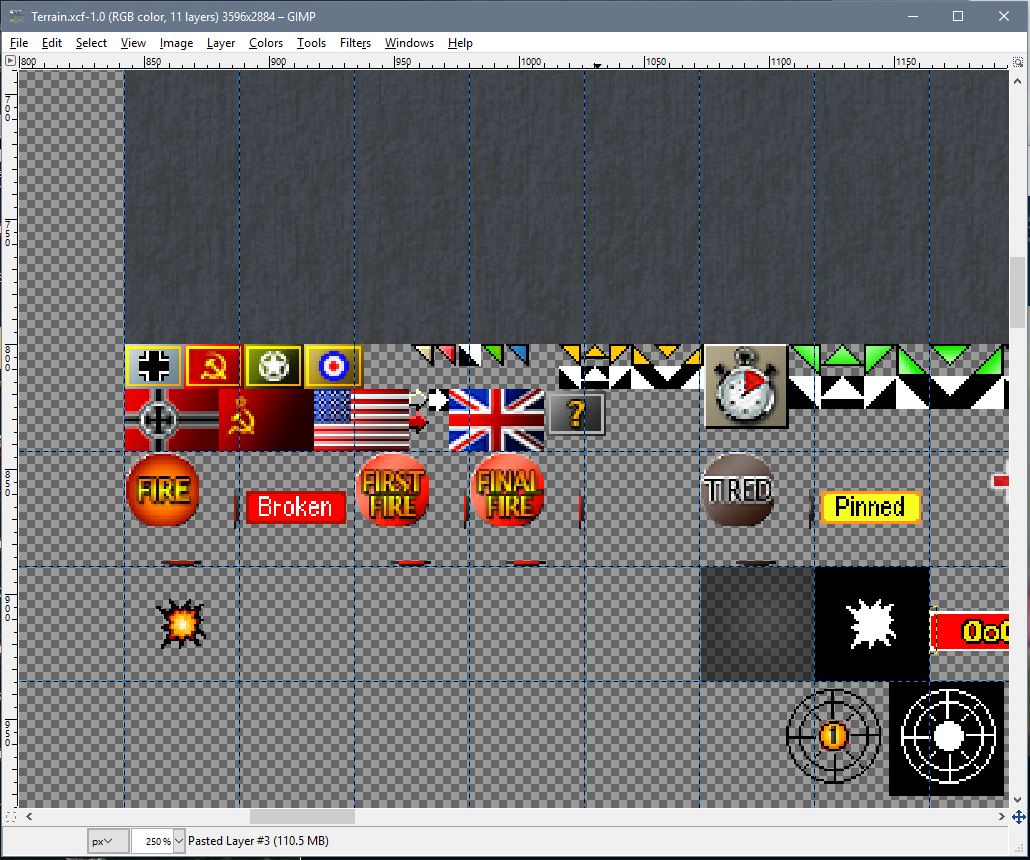
Task: Open the Image menu
Action: [x=177, y=43]
